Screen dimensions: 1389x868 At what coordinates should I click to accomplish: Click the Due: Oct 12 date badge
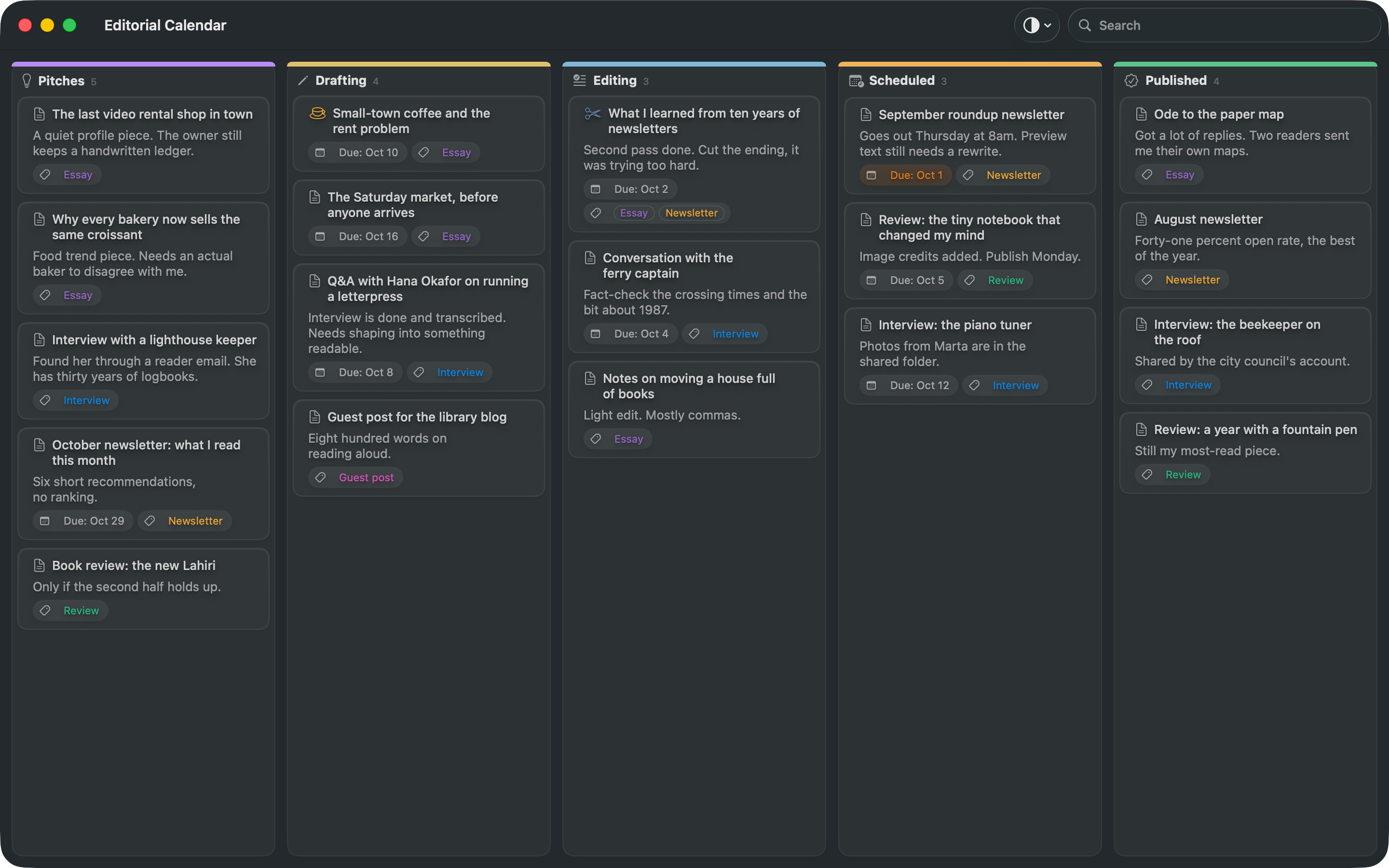click(909, 386)
